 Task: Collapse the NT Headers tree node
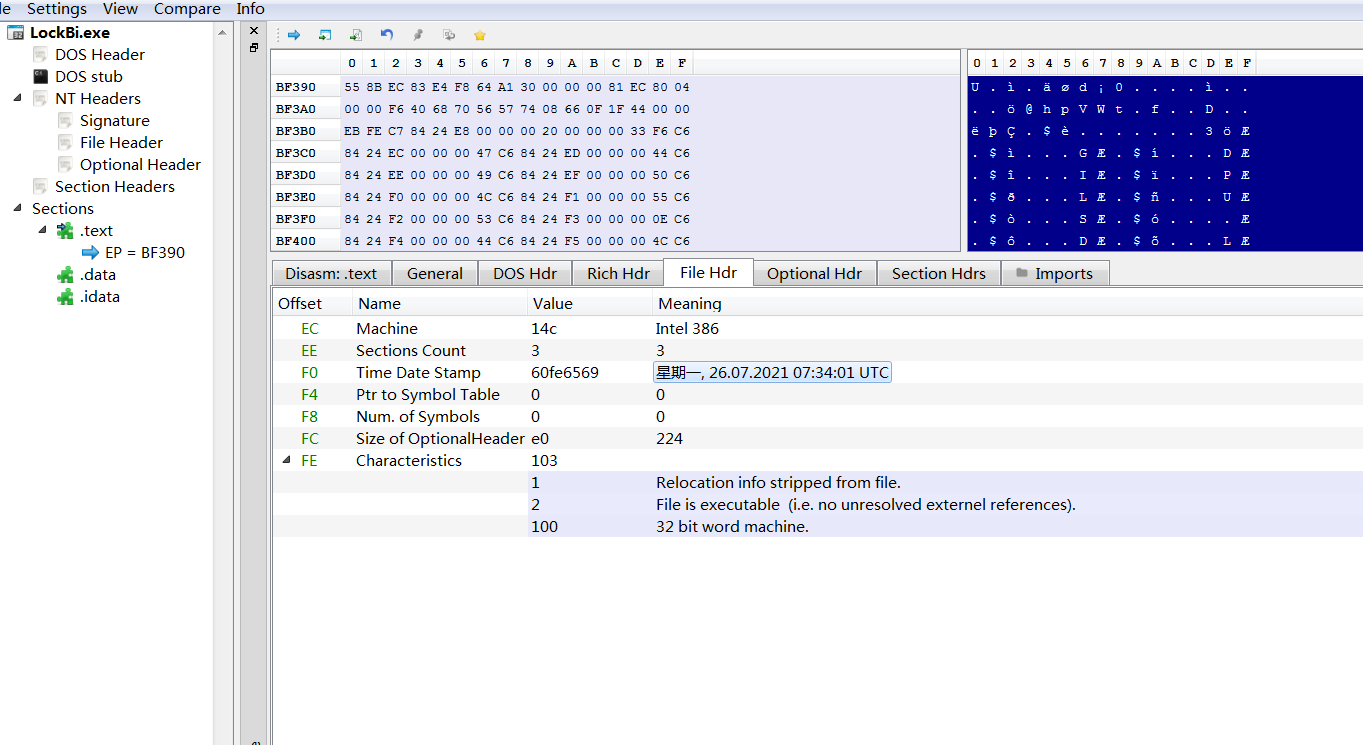pos(17,98)
